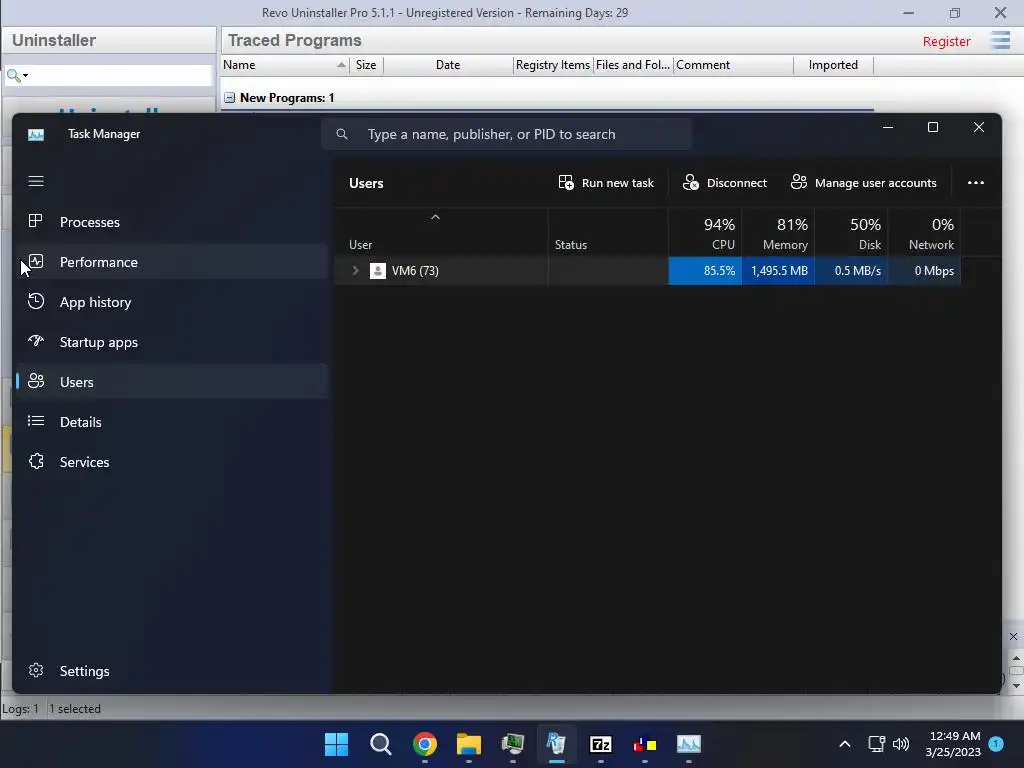Viewport: 1024px width, 768px height.
Task: Click Register link in Revo Uninstaller
Action: [946, 41]
